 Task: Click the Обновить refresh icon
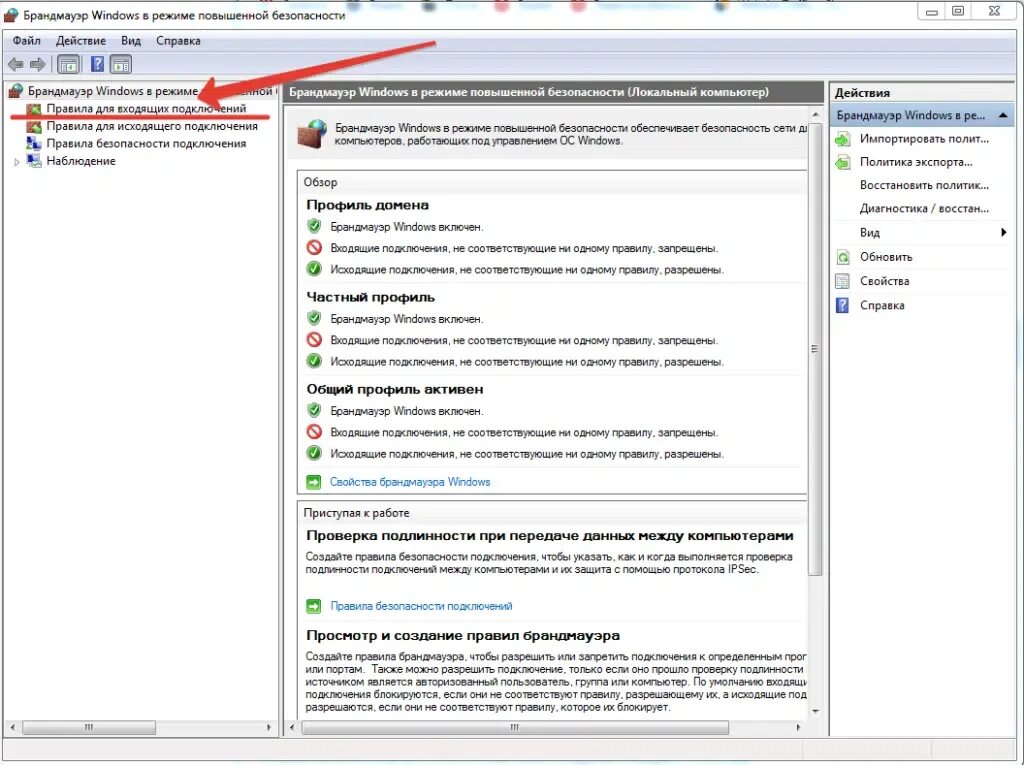coord(843,257)
